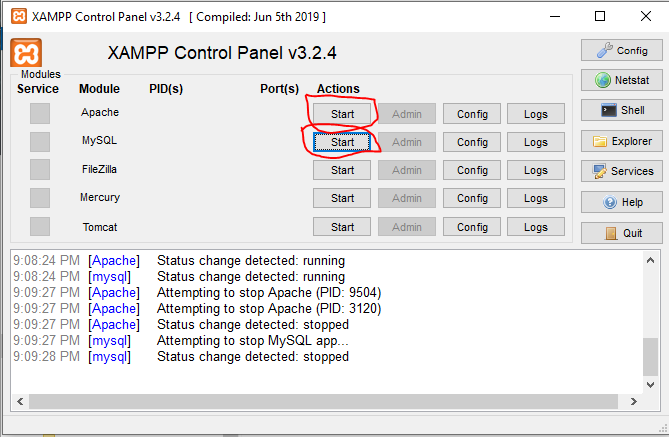Open Config with the wrench icon
Viewport: 669px width, 437px height.
pos(622,50)
